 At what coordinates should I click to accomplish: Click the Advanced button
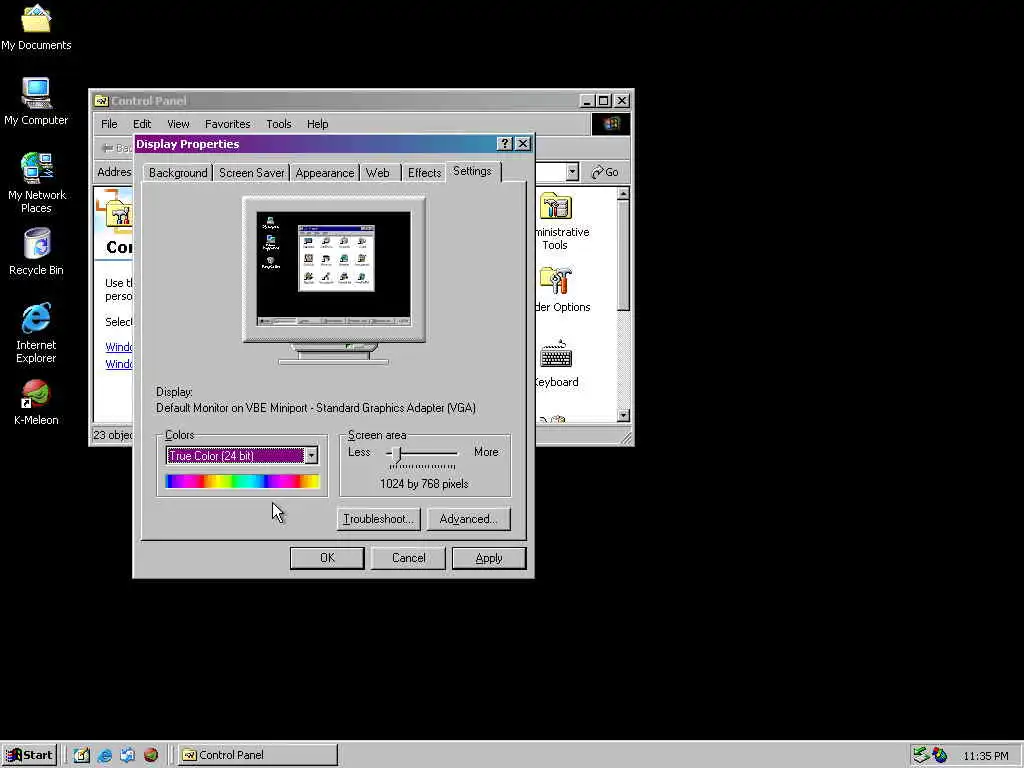(x=468, y=519)
